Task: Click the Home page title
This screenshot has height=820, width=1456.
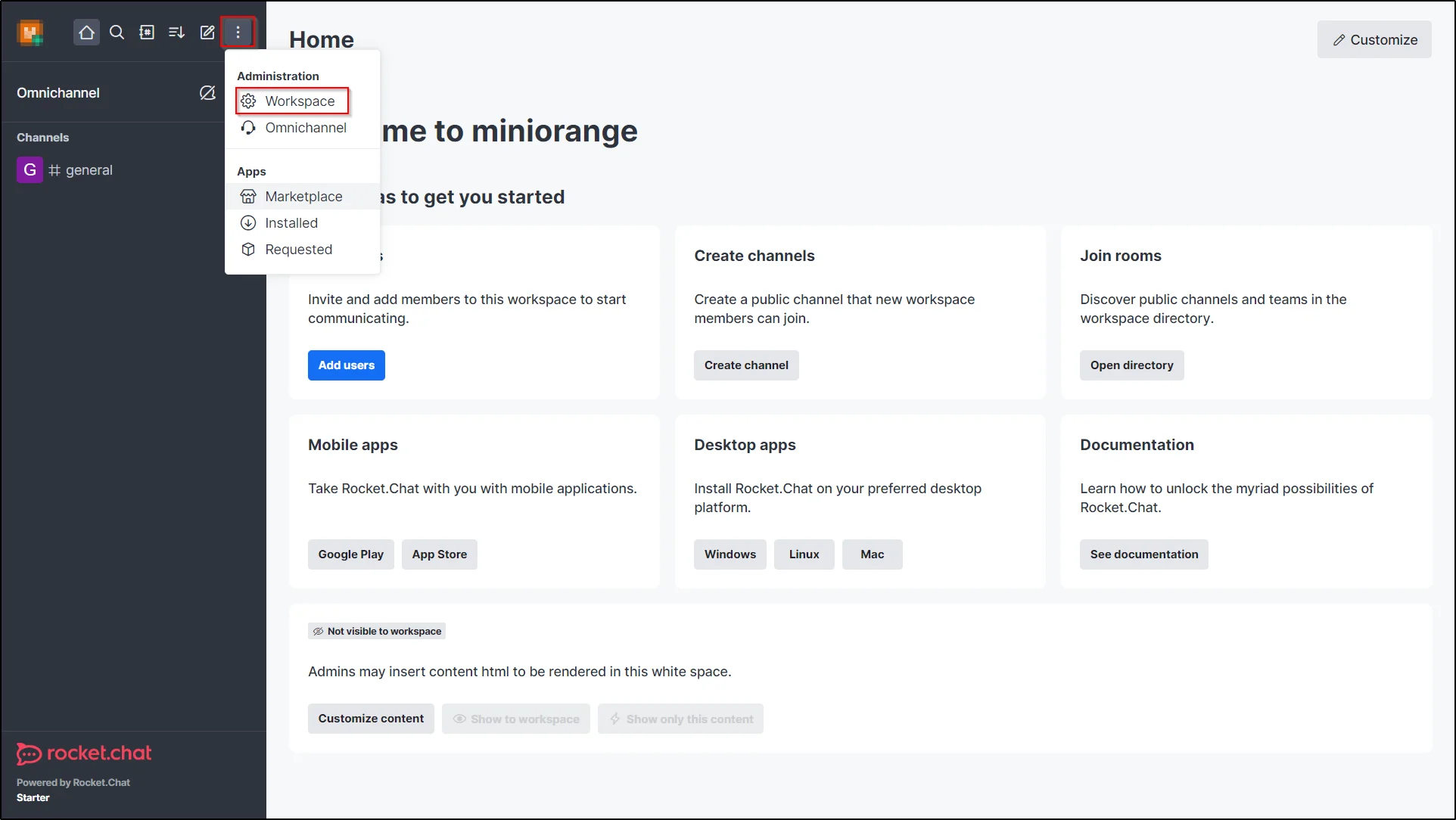Action: (x=322, y=39)
